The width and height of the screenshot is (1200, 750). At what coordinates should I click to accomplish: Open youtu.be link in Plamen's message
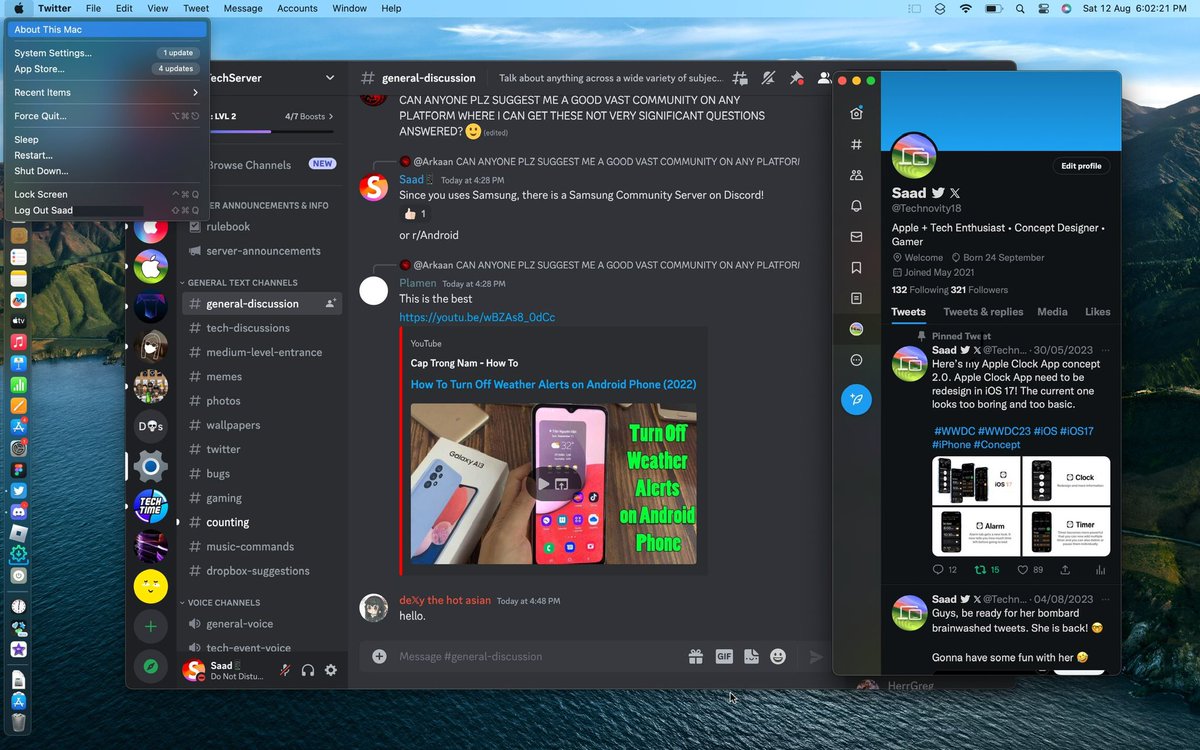pyautogui.click(x=477, y=317)
